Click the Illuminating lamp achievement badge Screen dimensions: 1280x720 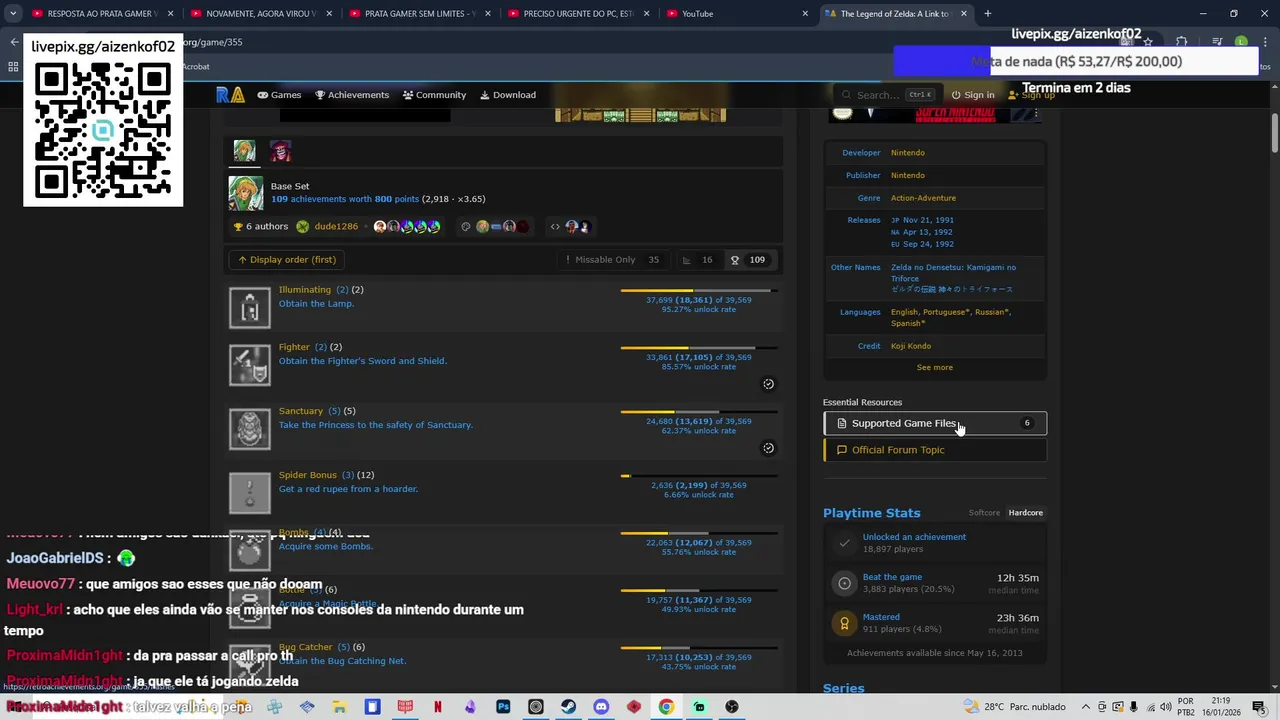click(249, 308)
